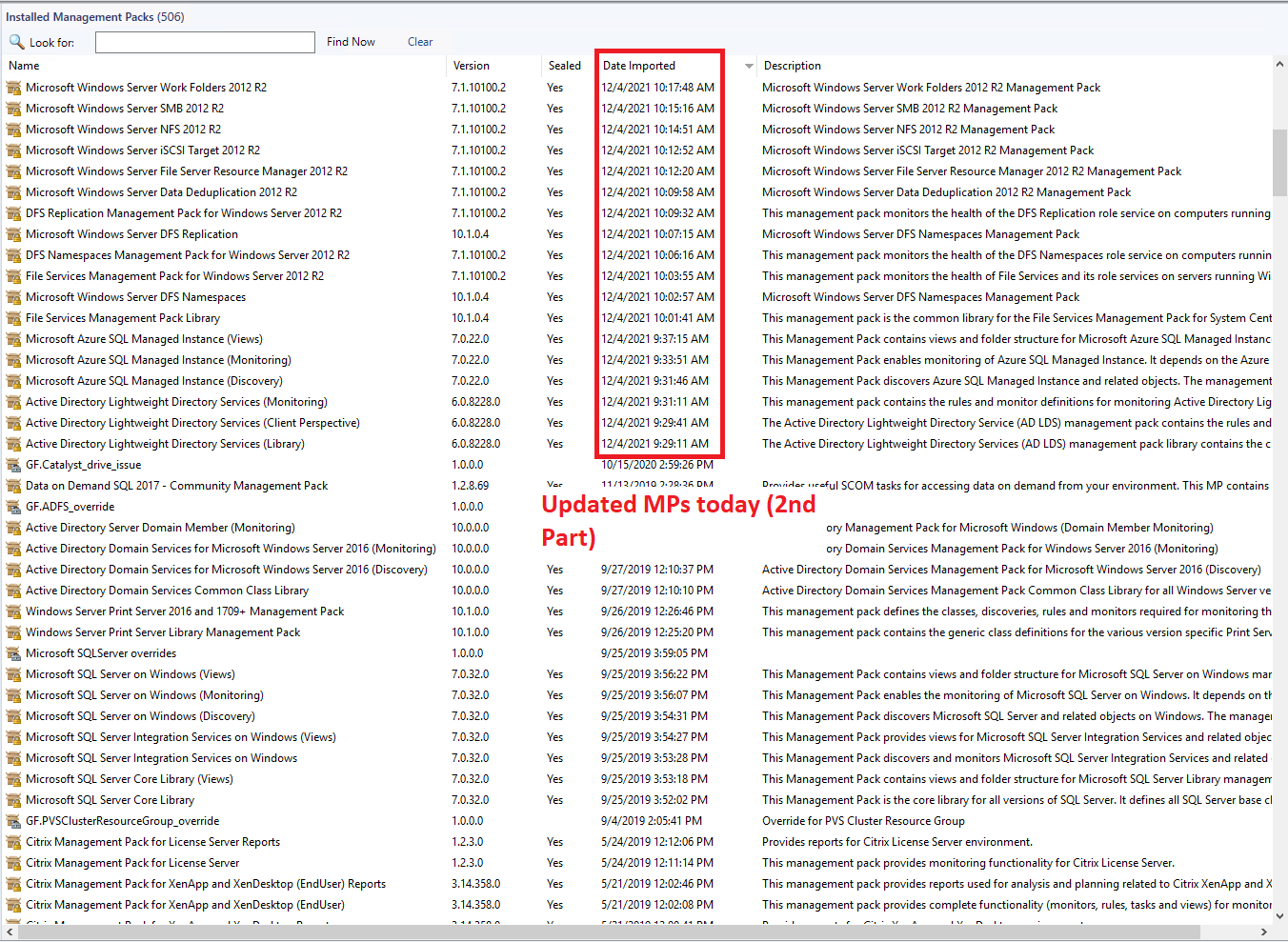Image resolution: width=1288 pixels, height=942 pixels.
Task: Select Citrix Management Pack for XenApp and XenDesktop (EndUser)
Action: point(185,905)
